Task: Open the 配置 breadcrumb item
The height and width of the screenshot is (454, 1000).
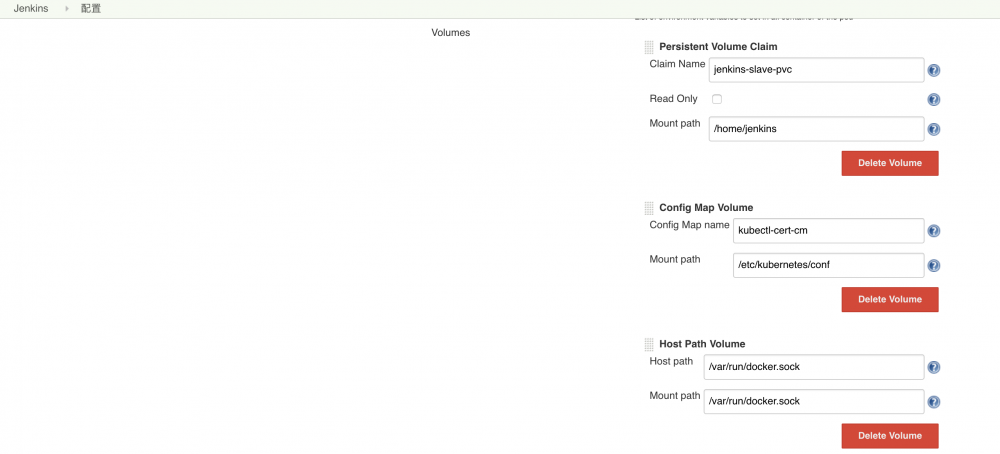Action: pos(91,8)
